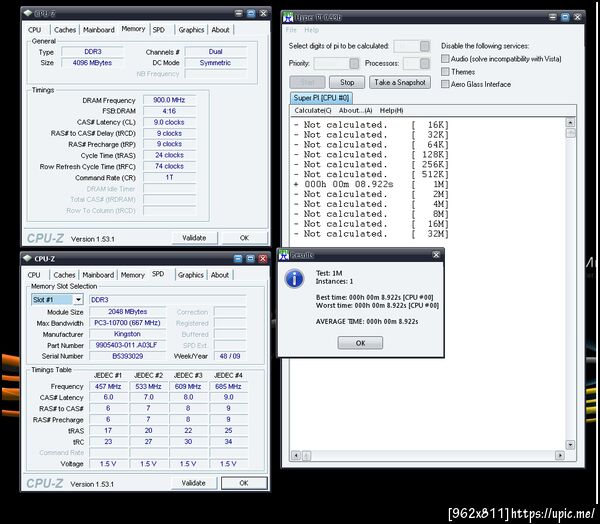Open CPU tab in upper CPU-Z window
The width and height of the screenshot is (600, 524).
click(x=34, y=30)
